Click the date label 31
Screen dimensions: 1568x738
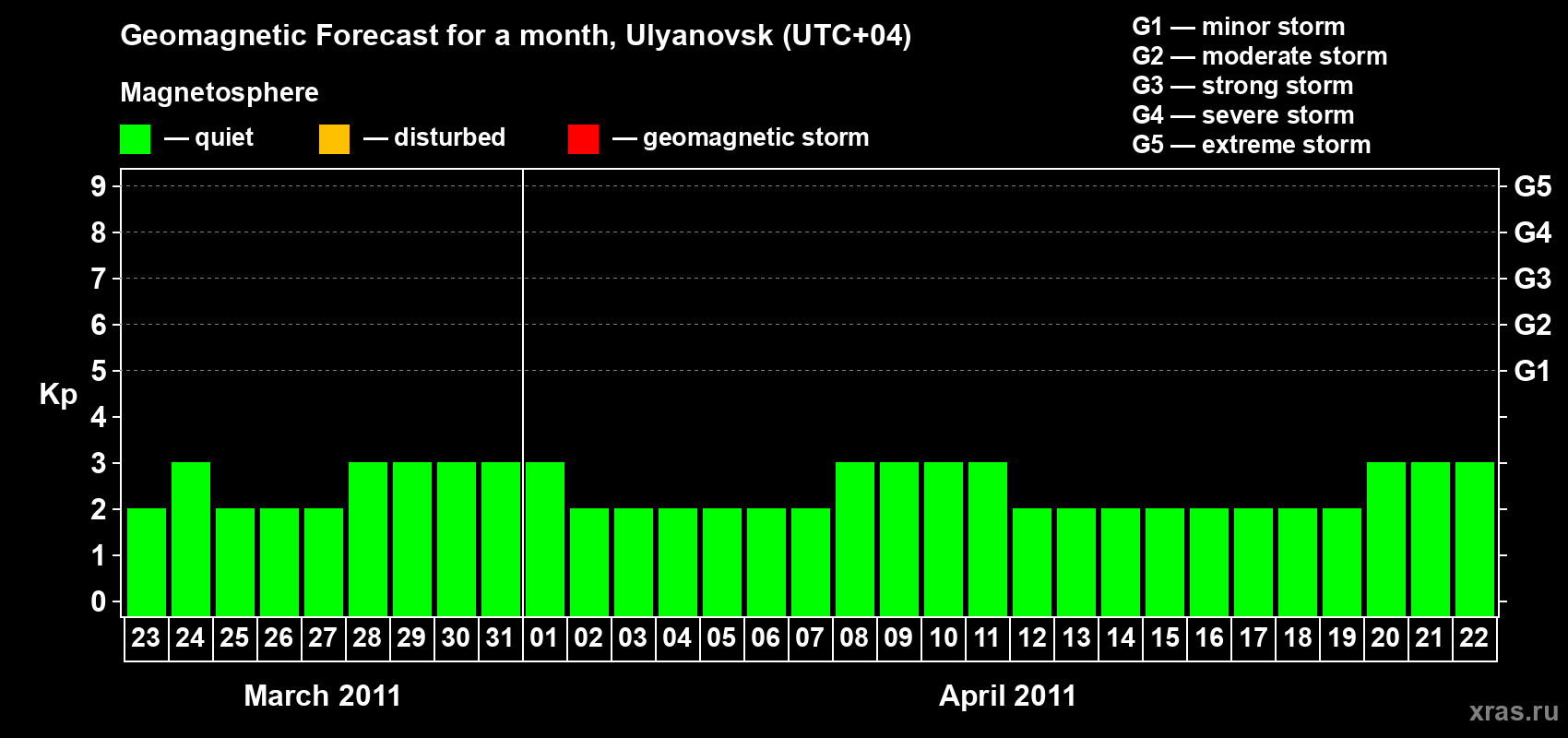(x=500, y=637)
